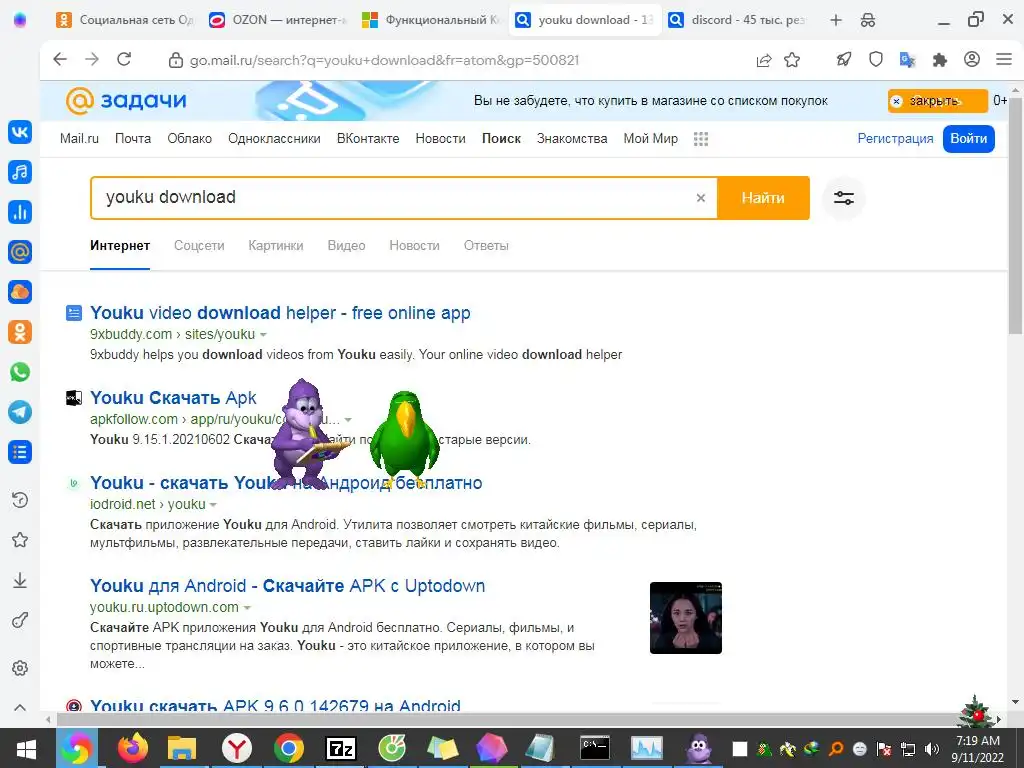The width and height of the screenshot is (1024, 768).
Task: Click the Войти login button
Action: [968, 138]
